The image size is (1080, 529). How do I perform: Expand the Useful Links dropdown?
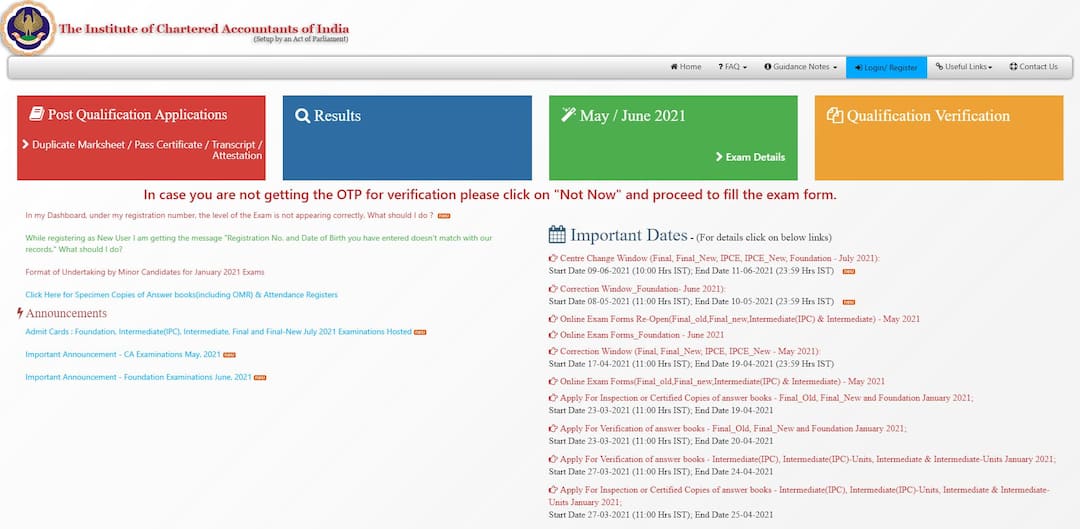click(964, 67)
